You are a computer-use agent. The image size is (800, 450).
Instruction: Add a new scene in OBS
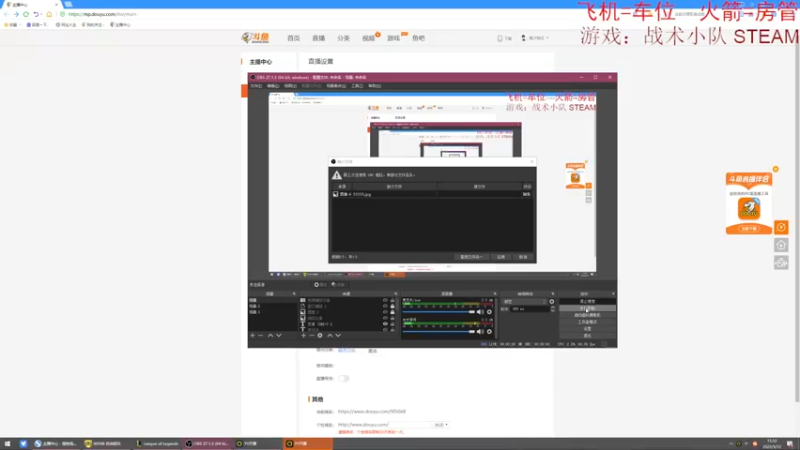253,336
